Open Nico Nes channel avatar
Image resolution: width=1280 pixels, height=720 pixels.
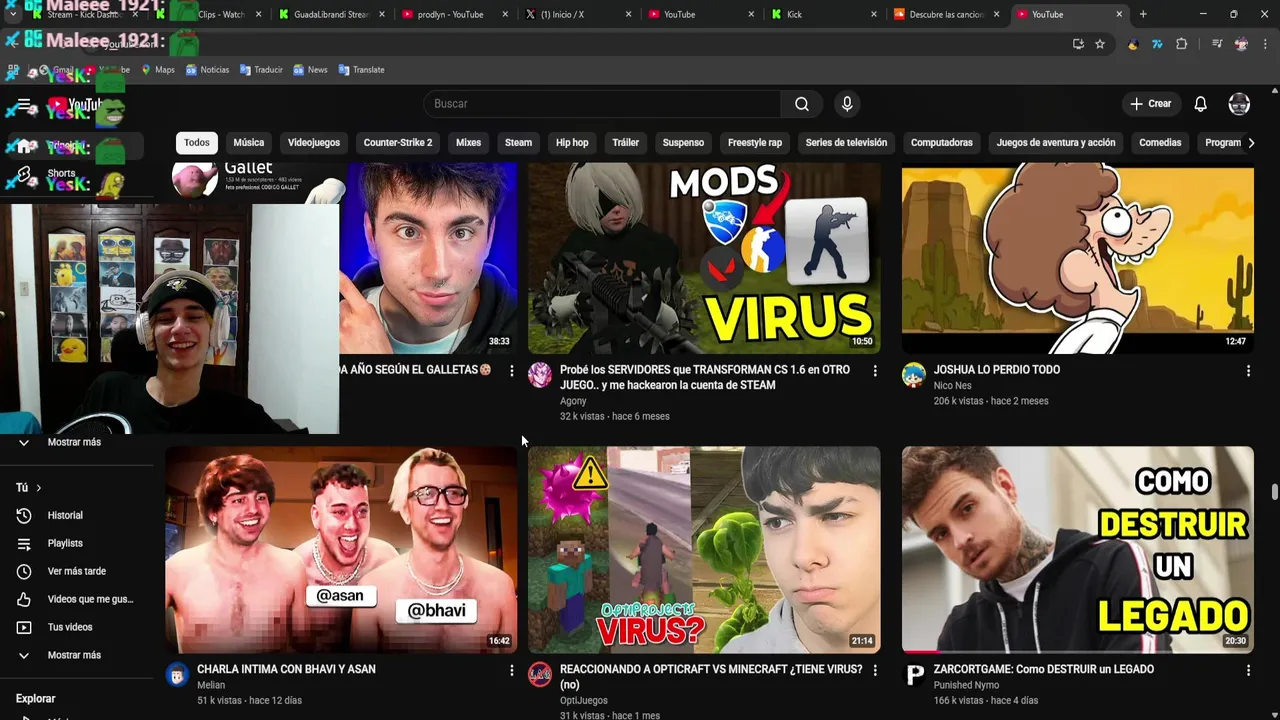coord(914,375)
